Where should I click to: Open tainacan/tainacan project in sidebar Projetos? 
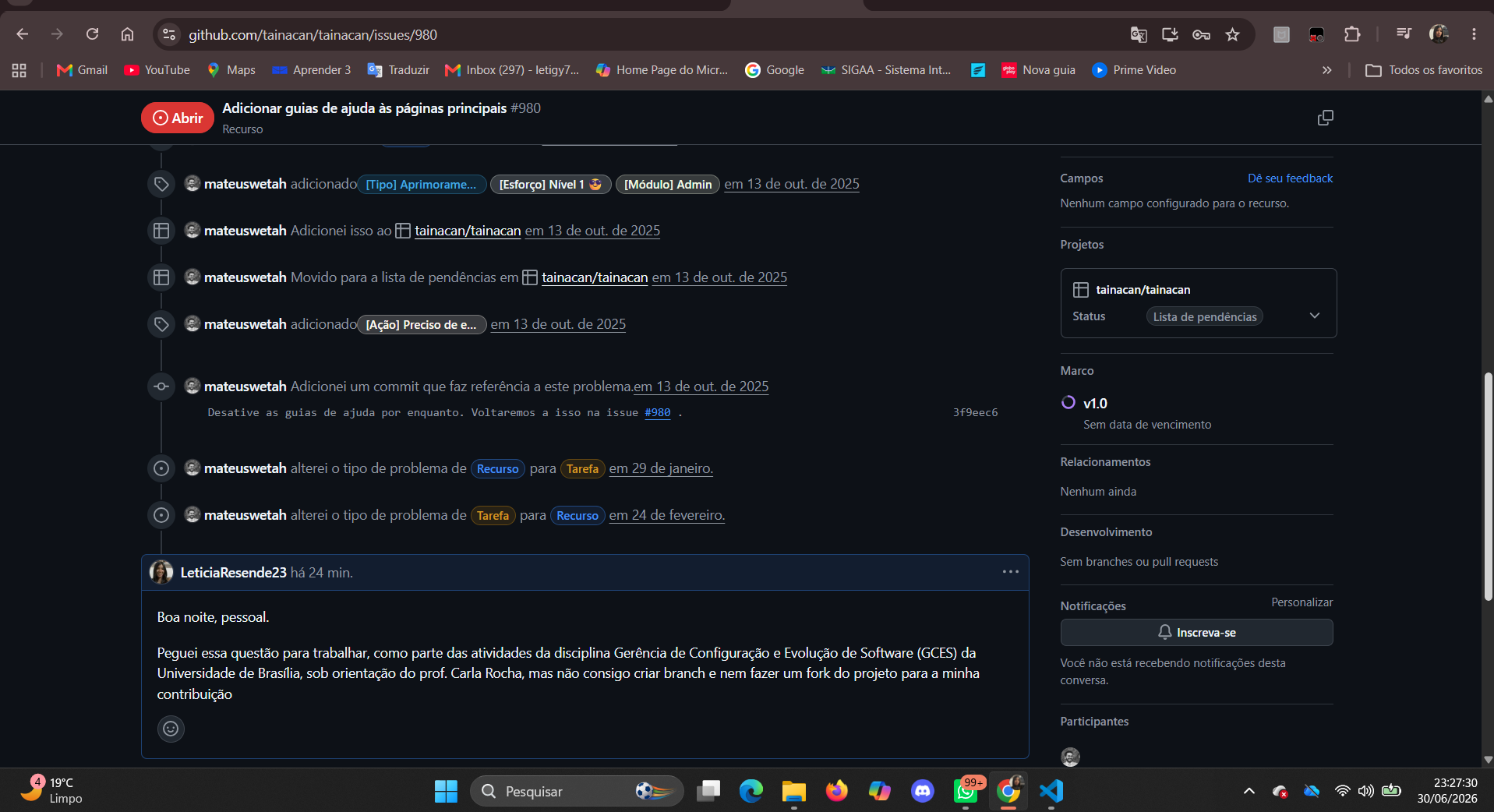[1143, 290]
